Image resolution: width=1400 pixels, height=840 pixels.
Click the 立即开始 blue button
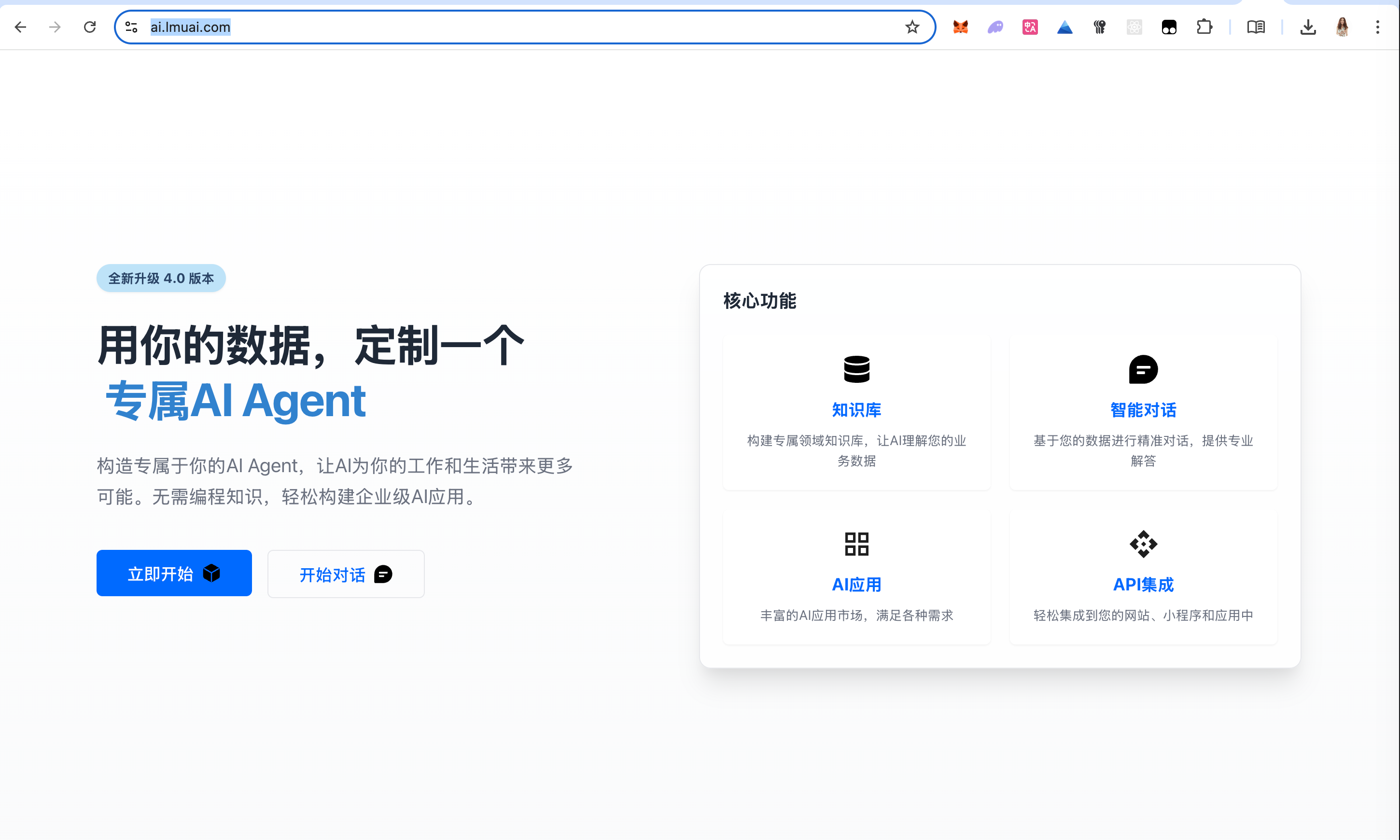click(x=174, y=573)
